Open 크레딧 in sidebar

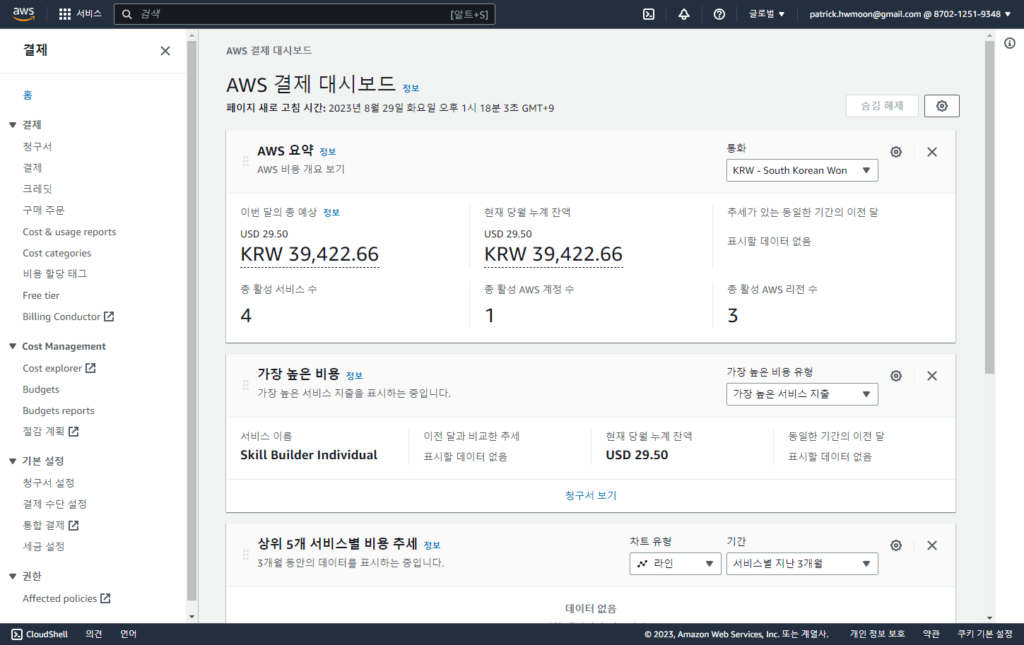tap(37, 189)
